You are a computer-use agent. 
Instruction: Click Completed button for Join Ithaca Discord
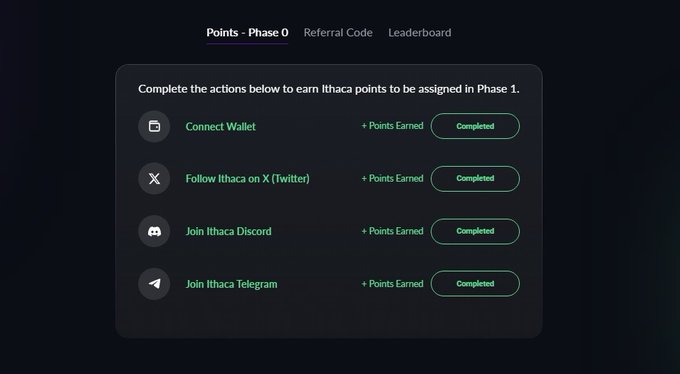click(x=475, y=231)
